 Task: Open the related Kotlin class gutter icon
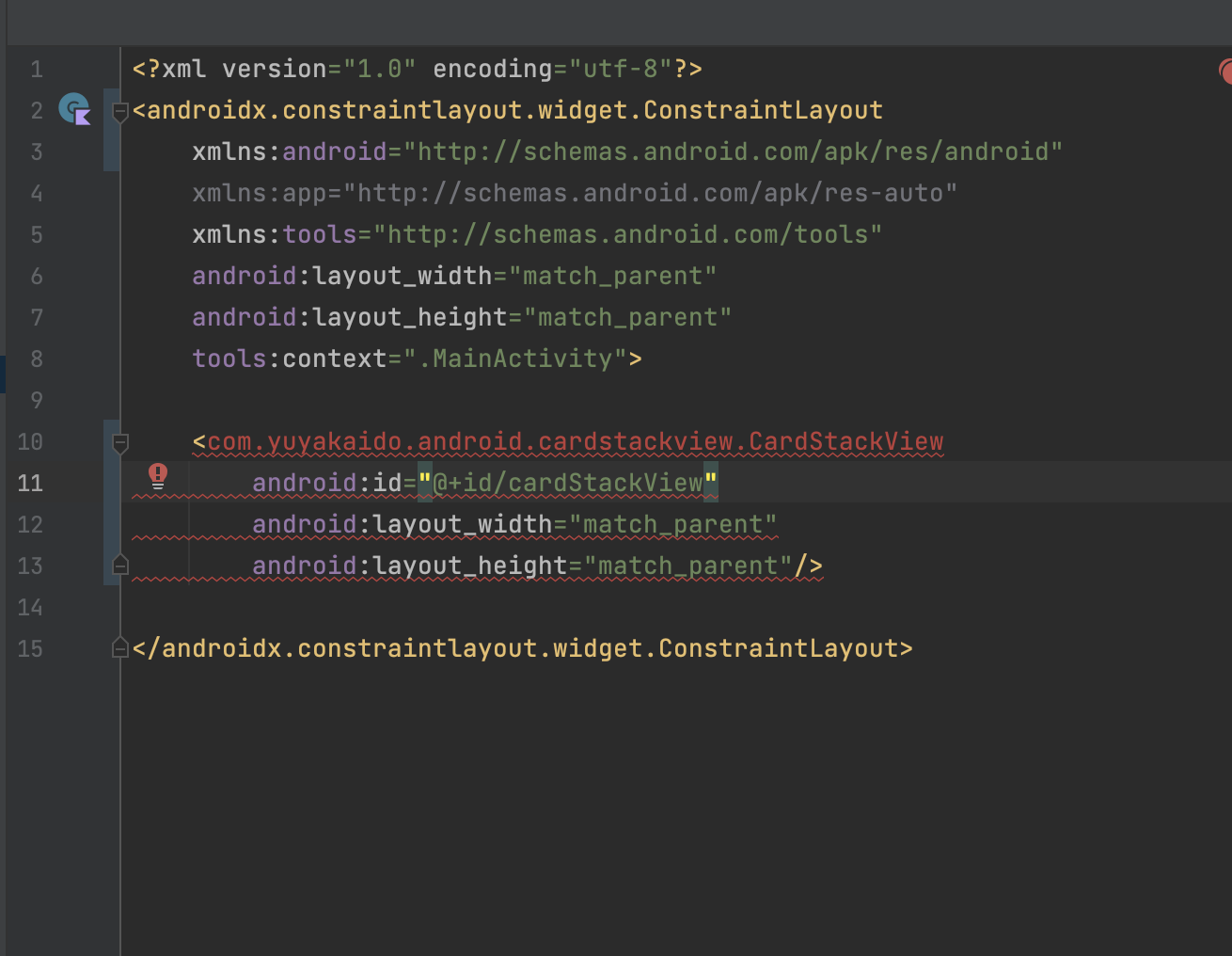click(74, 110)
